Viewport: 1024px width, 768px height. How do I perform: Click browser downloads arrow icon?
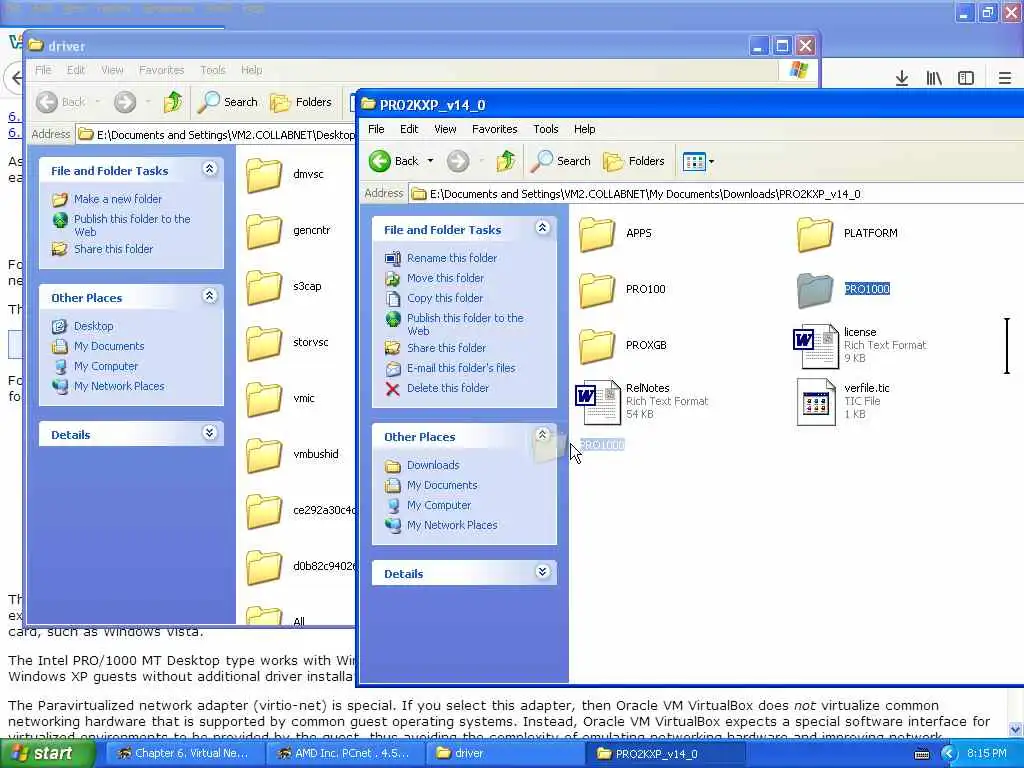tap(902, 78)
